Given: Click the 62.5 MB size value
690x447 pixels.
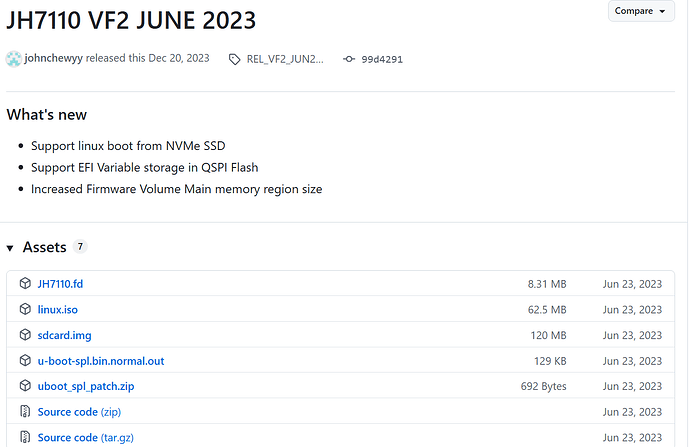Looking at the screenshot, I should 547,310.
